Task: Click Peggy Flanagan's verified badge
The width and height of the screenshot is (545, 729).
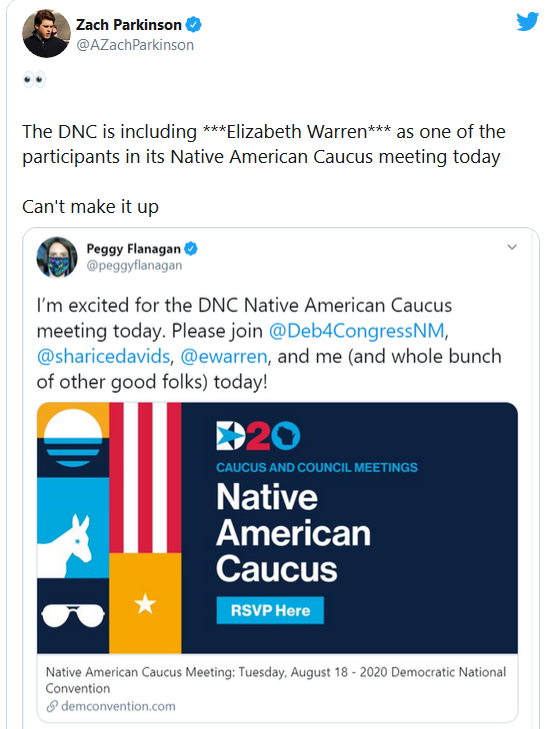Action: pyautogui.click(x=191, y=249)
